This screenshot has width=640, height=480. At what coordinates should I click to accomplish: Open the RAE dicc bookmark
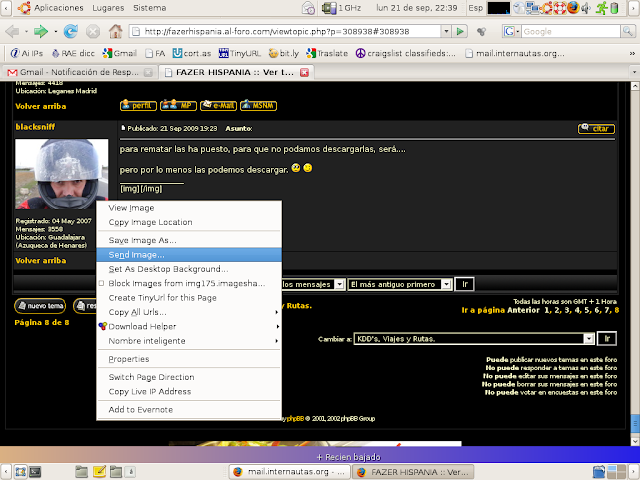pos(73,53)
